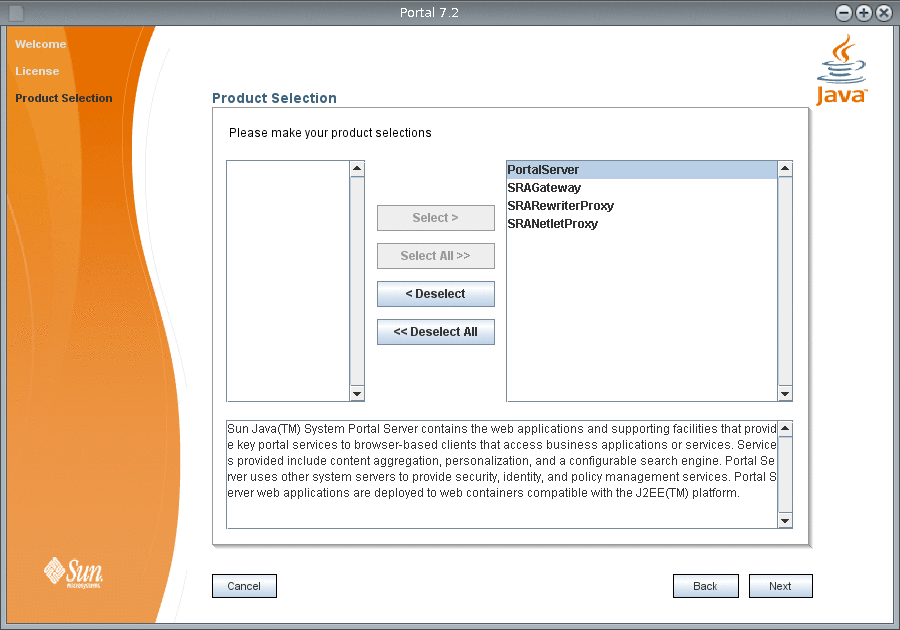900x630 pixels.
Task: Close the Portal 7.2 window
Action: (884, 13)
